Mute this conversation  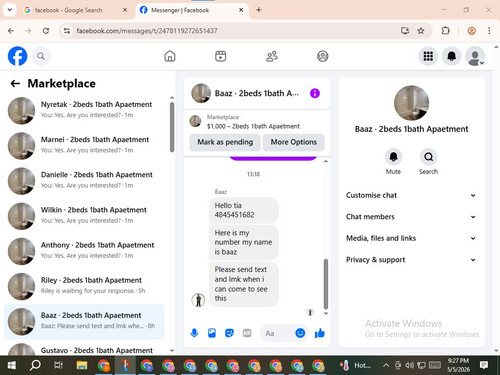tap(393, 162)
